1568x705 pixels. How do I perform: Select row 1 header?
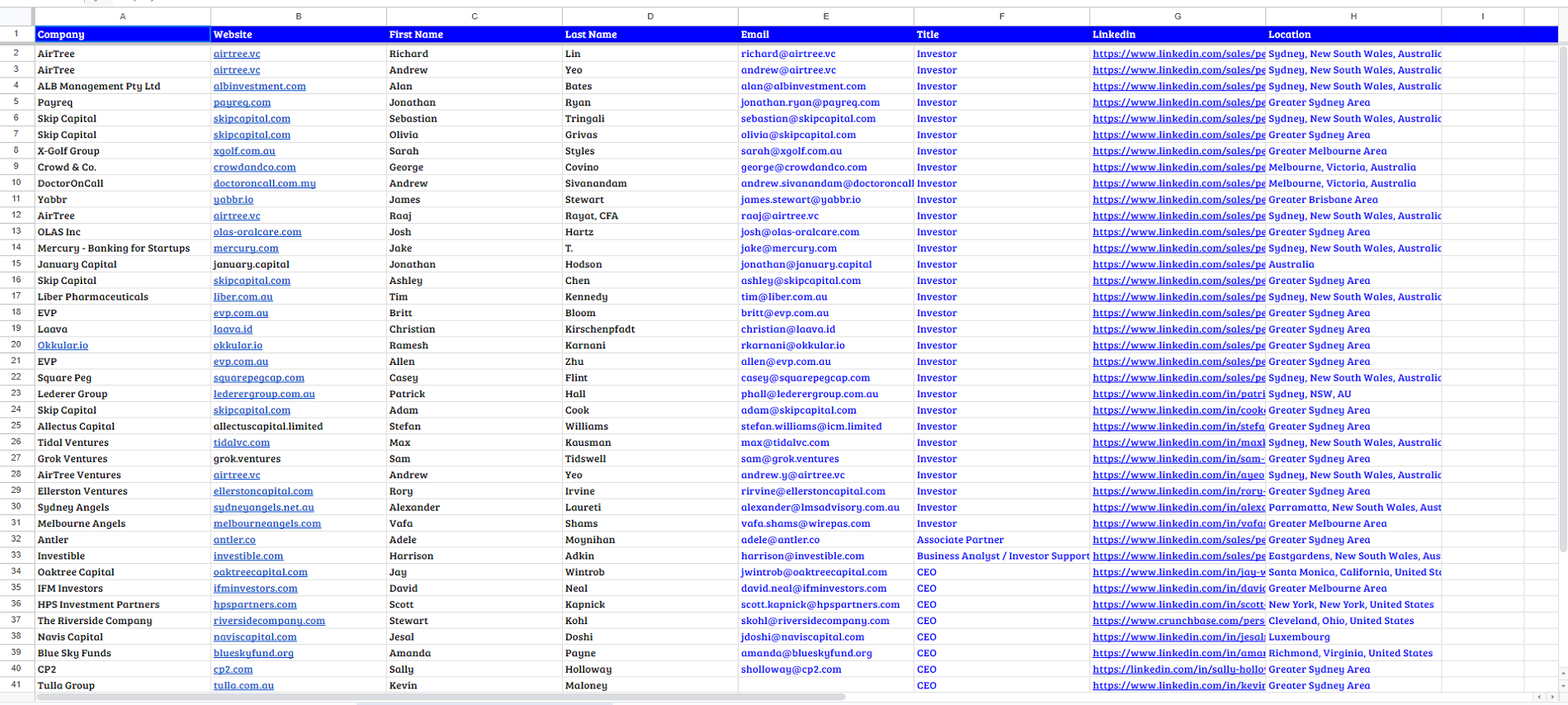17,34
